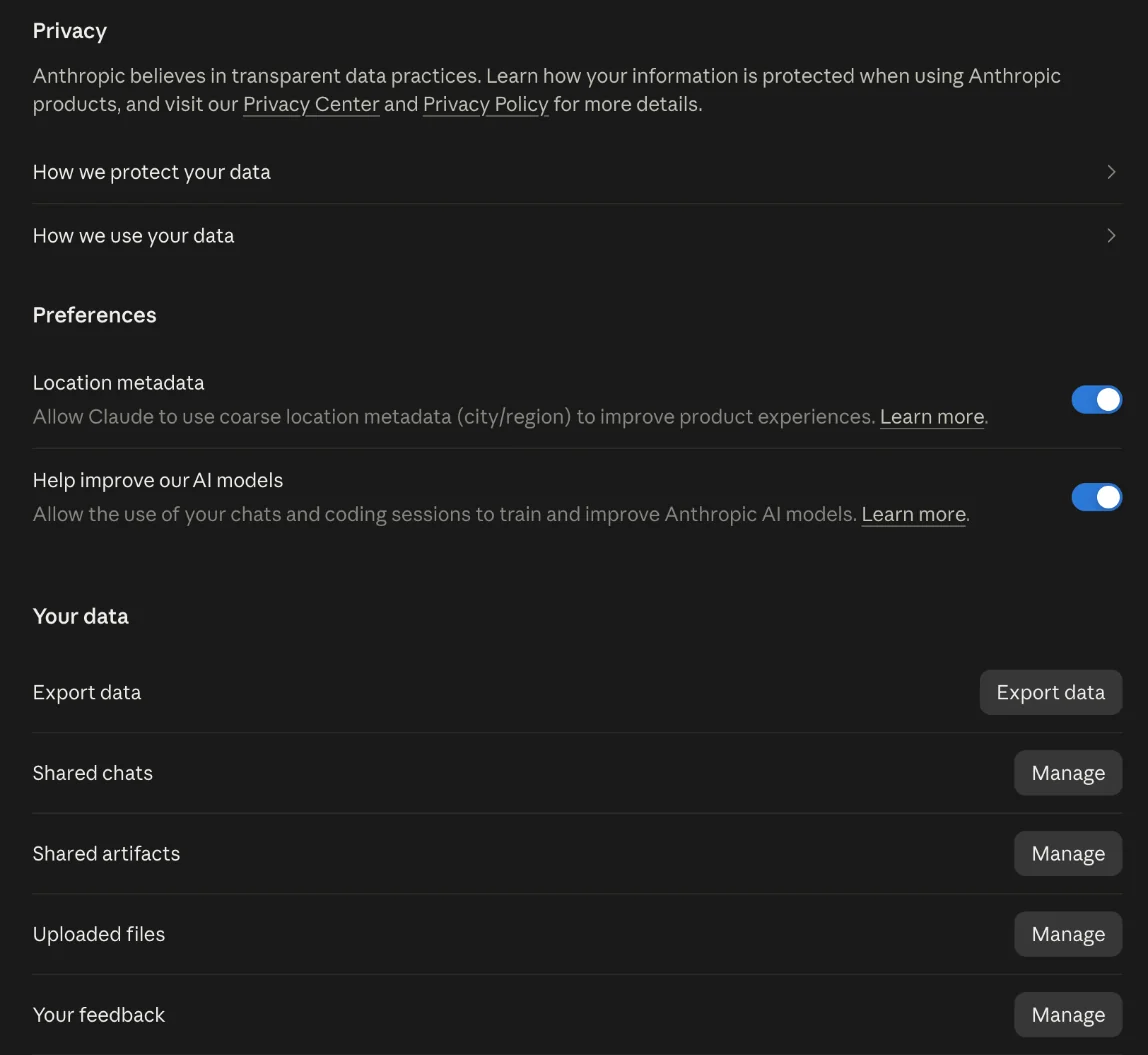Click the Uploaded files label
Viewport: 1148px width, 1055px height.
pyautogui.click(x=99, y=934)
